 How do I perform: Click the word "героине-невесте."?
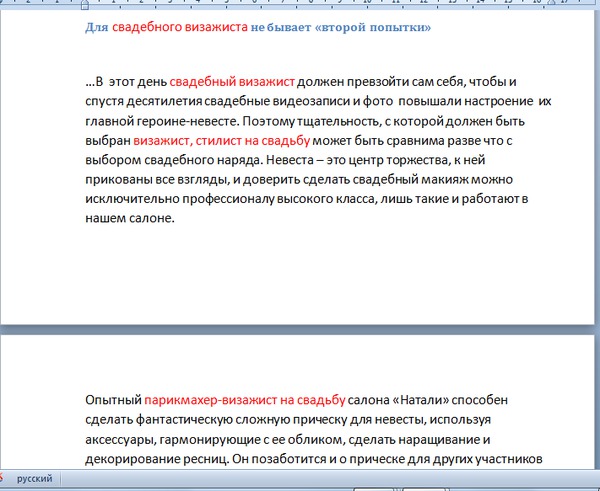pyautogui.click(x=188, y=121)
